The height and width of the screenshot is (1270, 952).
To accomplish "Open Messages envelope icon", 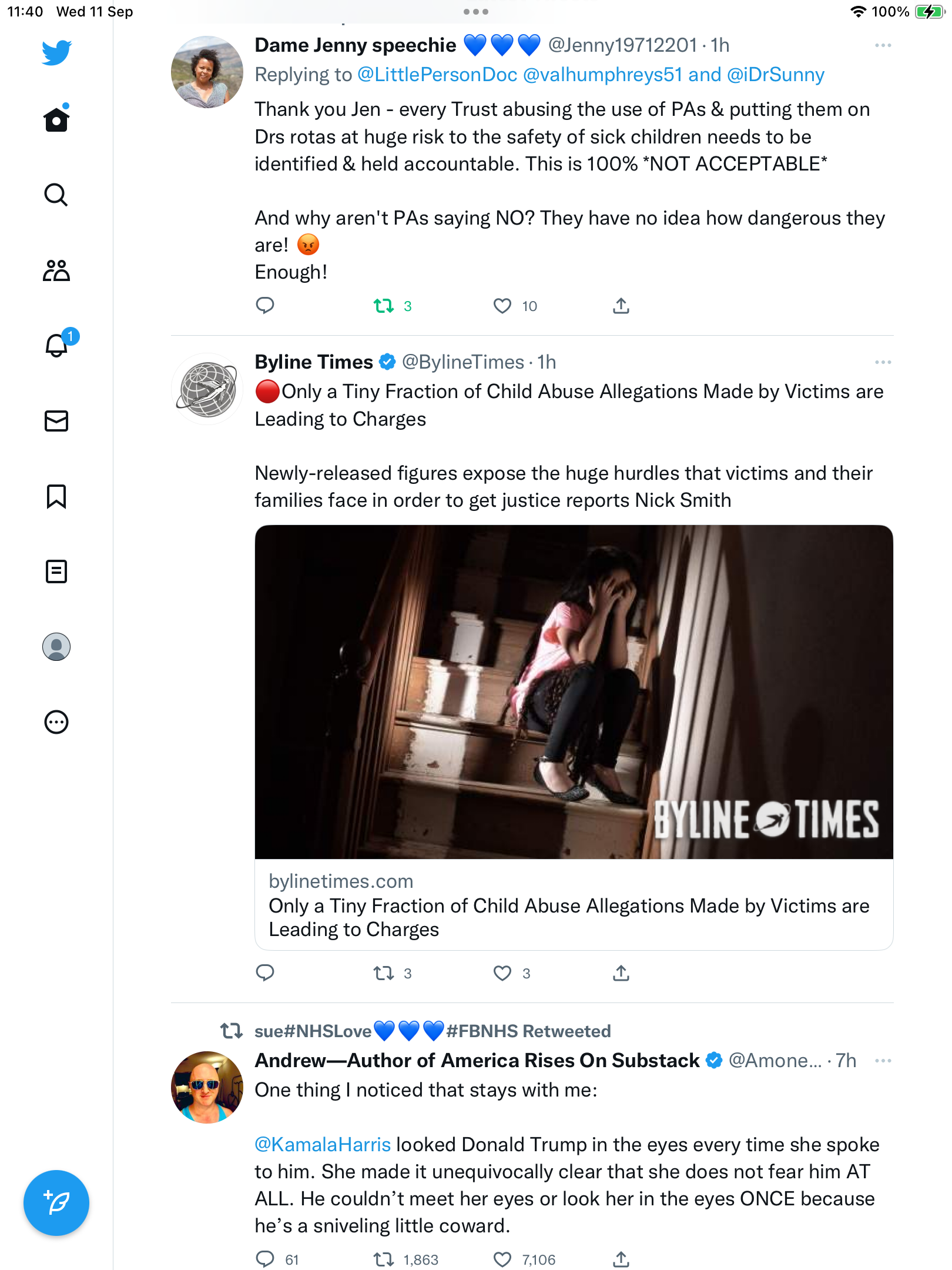I will (x=56, y=421).
